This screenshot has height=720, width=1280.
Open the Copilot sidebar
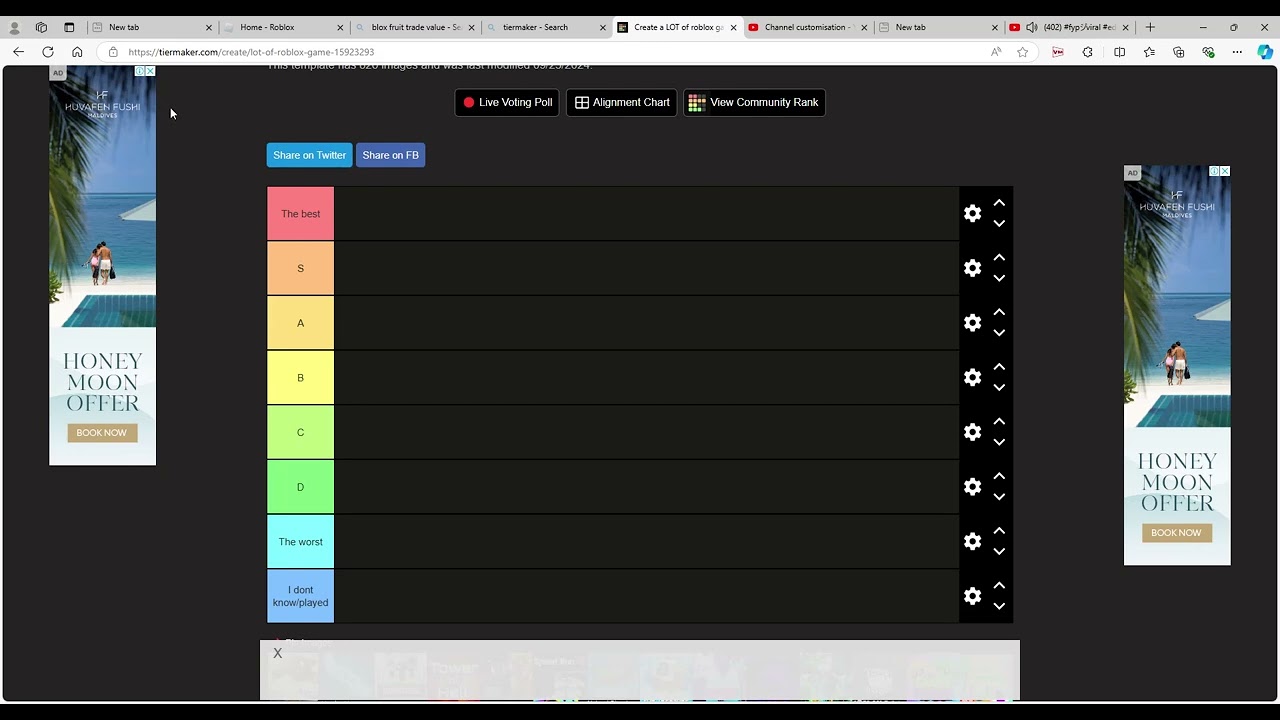coord(1265,52)
